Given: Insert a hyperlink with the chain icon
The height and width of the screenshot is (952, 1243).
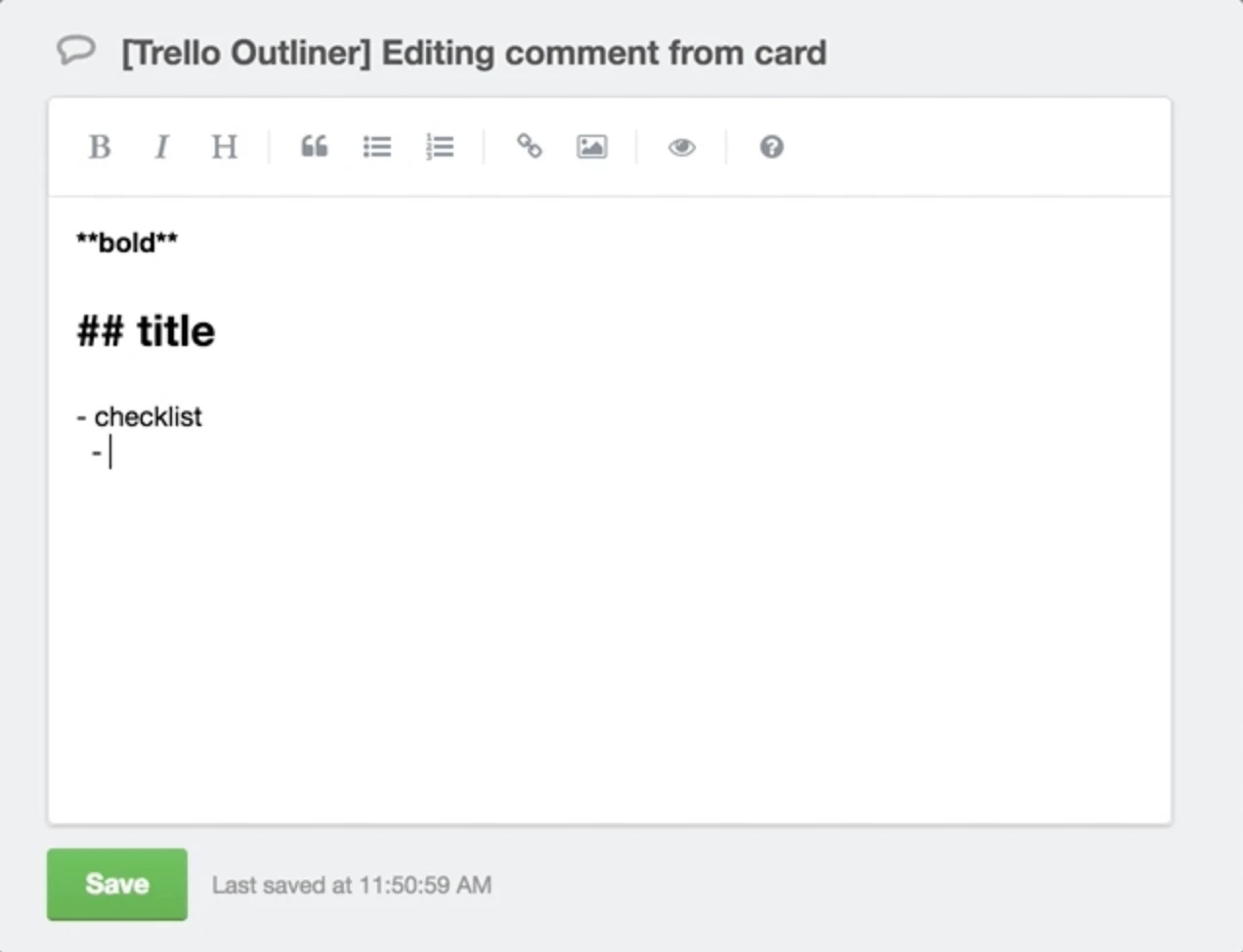Looking at the screenshot, I should (531, 147).
